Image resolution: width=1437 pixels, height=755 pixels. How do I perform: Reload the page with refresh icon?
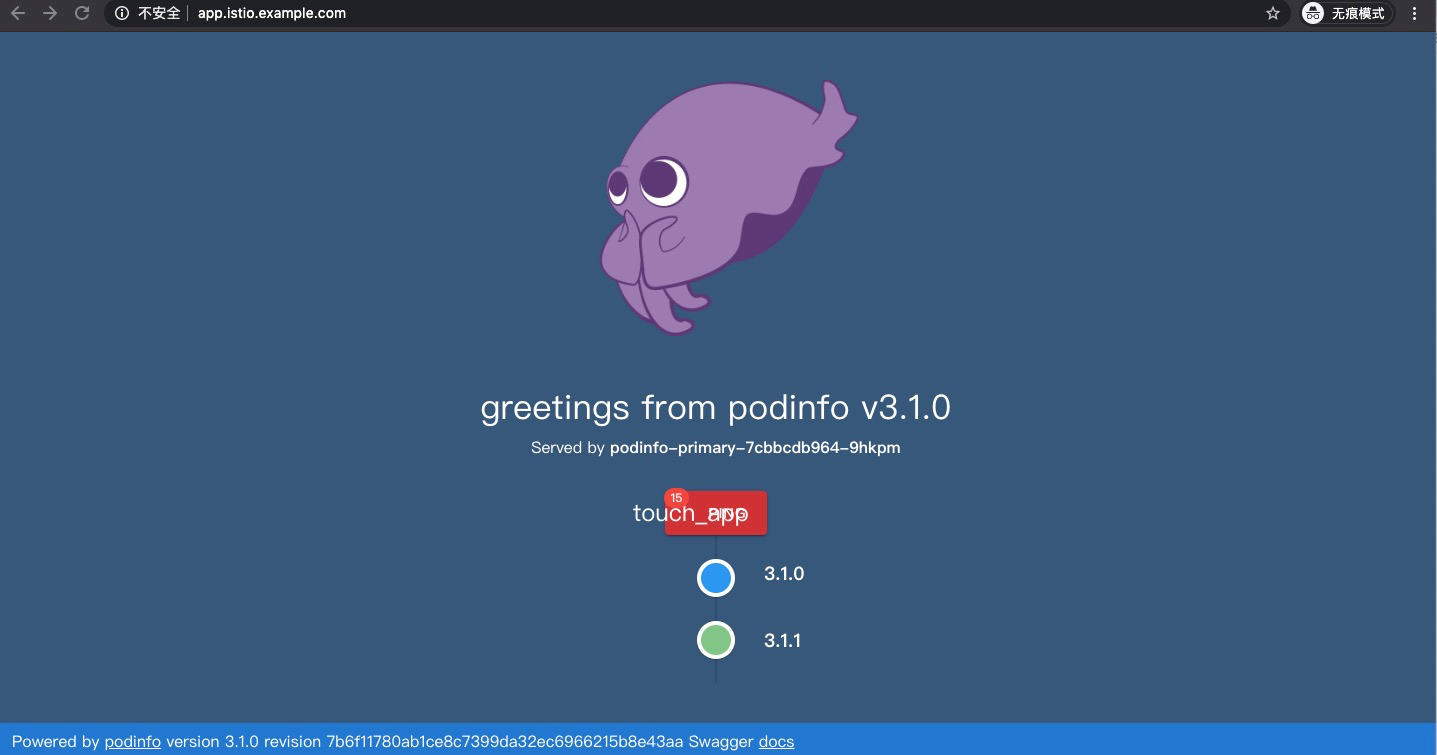(82, 13)
